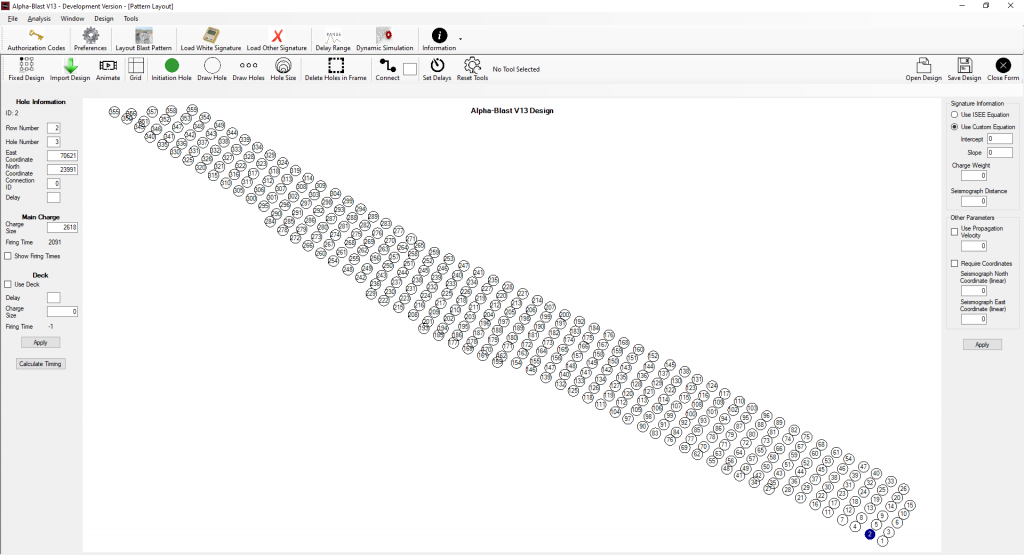This screenshot has width=1024, height=555.
Task: Click Calculate Timing button
Action: click(x=40, y=364)
